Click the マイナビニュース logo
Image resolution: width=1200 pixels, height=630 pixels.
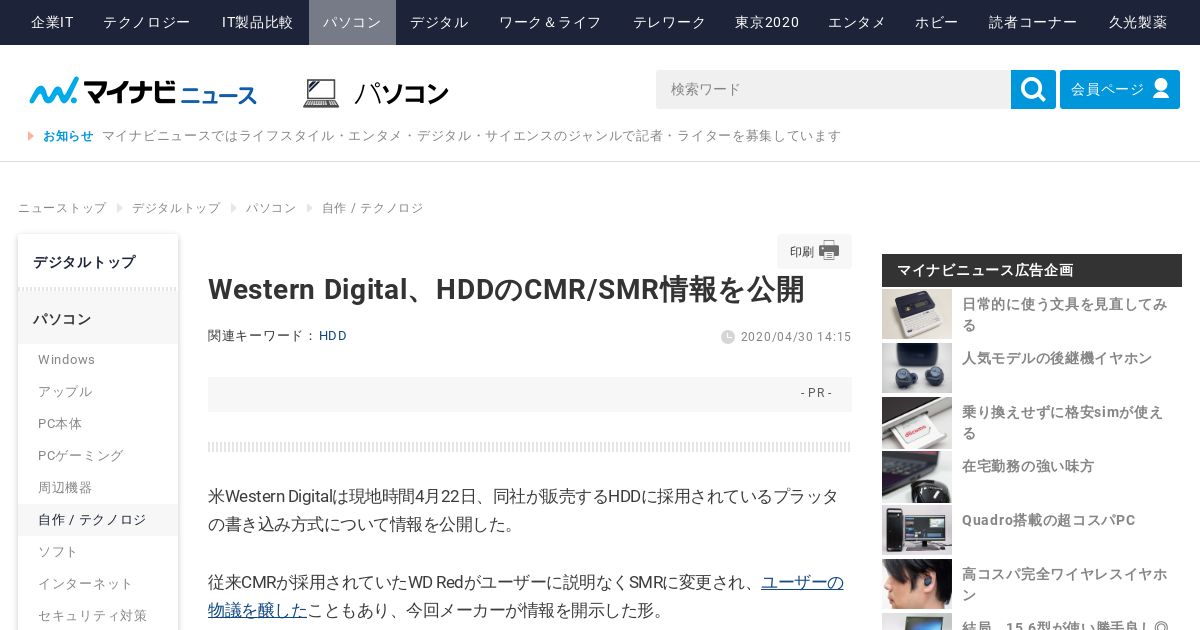143,92
